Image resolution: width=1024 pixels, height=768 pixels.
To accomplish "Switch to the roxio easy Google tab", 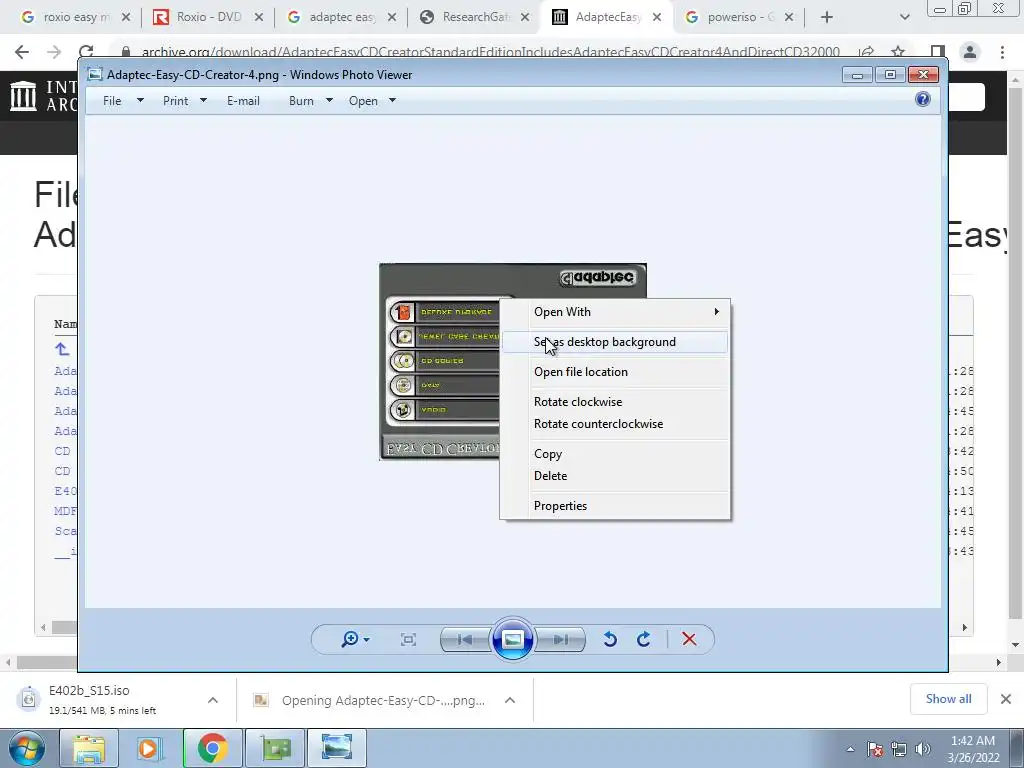I will tap(74, 18).
